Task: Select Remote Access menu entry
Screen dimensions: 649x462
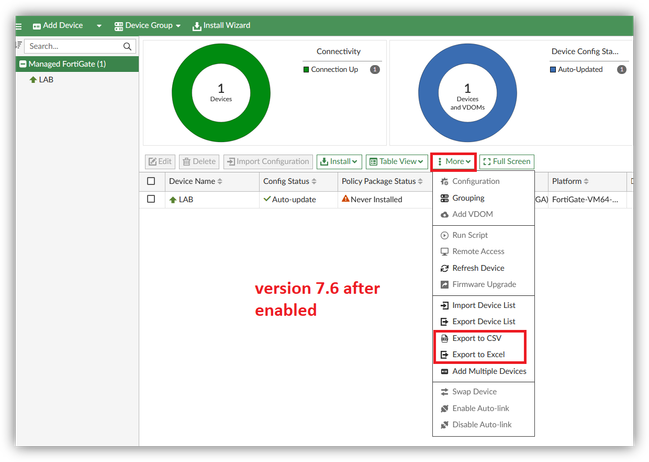Action: 483,251
